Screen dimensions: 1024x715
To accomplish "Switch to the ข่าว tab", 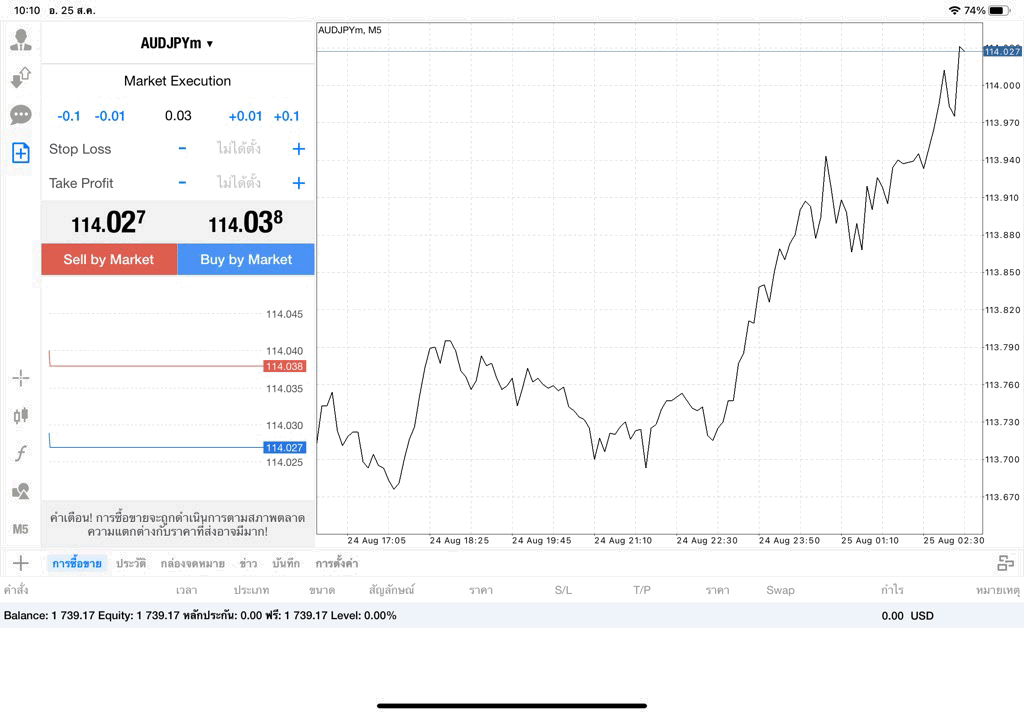I will click(x=248, y=564).
